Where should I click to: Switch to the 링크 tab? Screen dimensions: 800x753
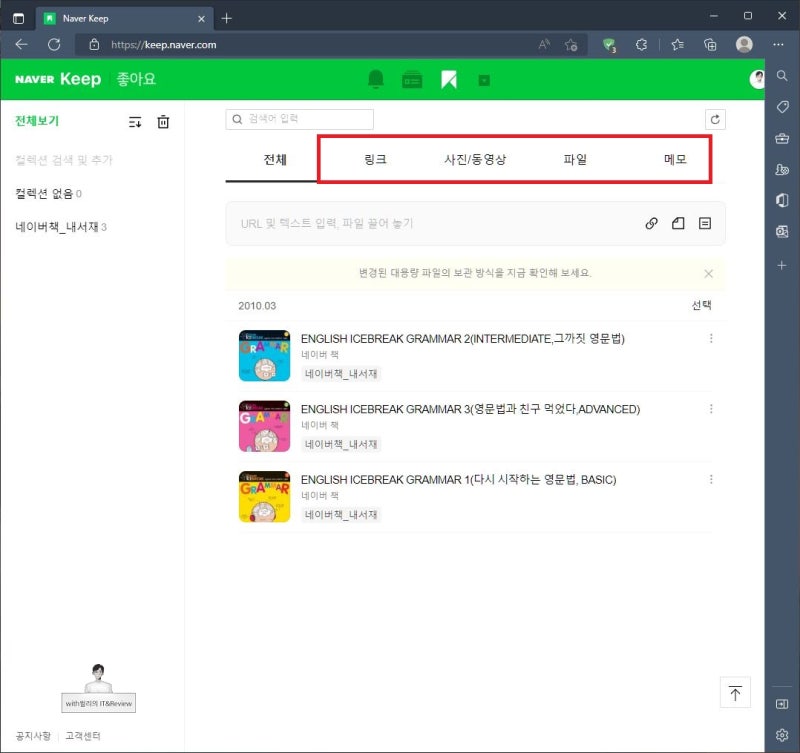pyautogui.click(x=375, y=160)
